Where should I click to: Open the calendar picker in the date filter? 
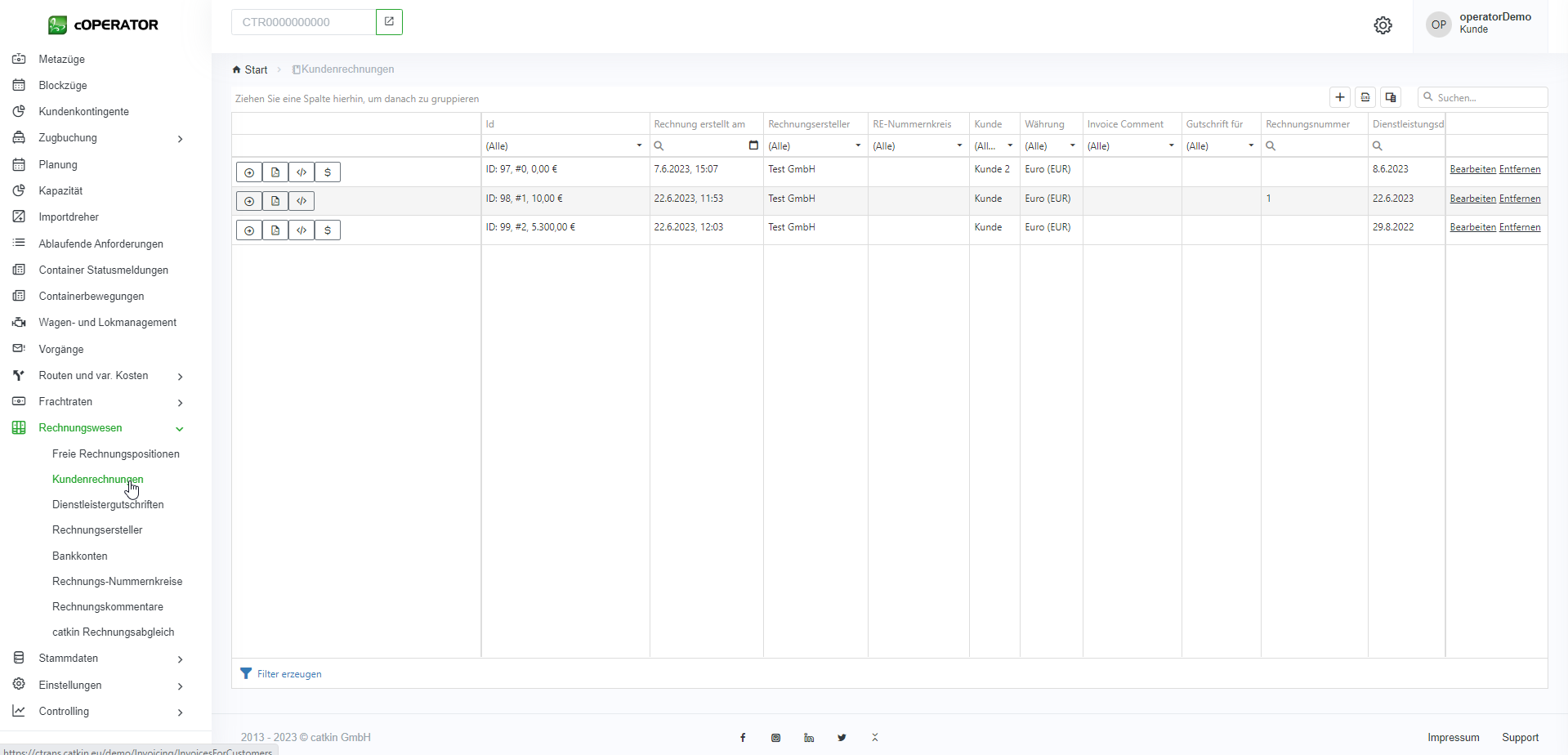tap(753, 145)
